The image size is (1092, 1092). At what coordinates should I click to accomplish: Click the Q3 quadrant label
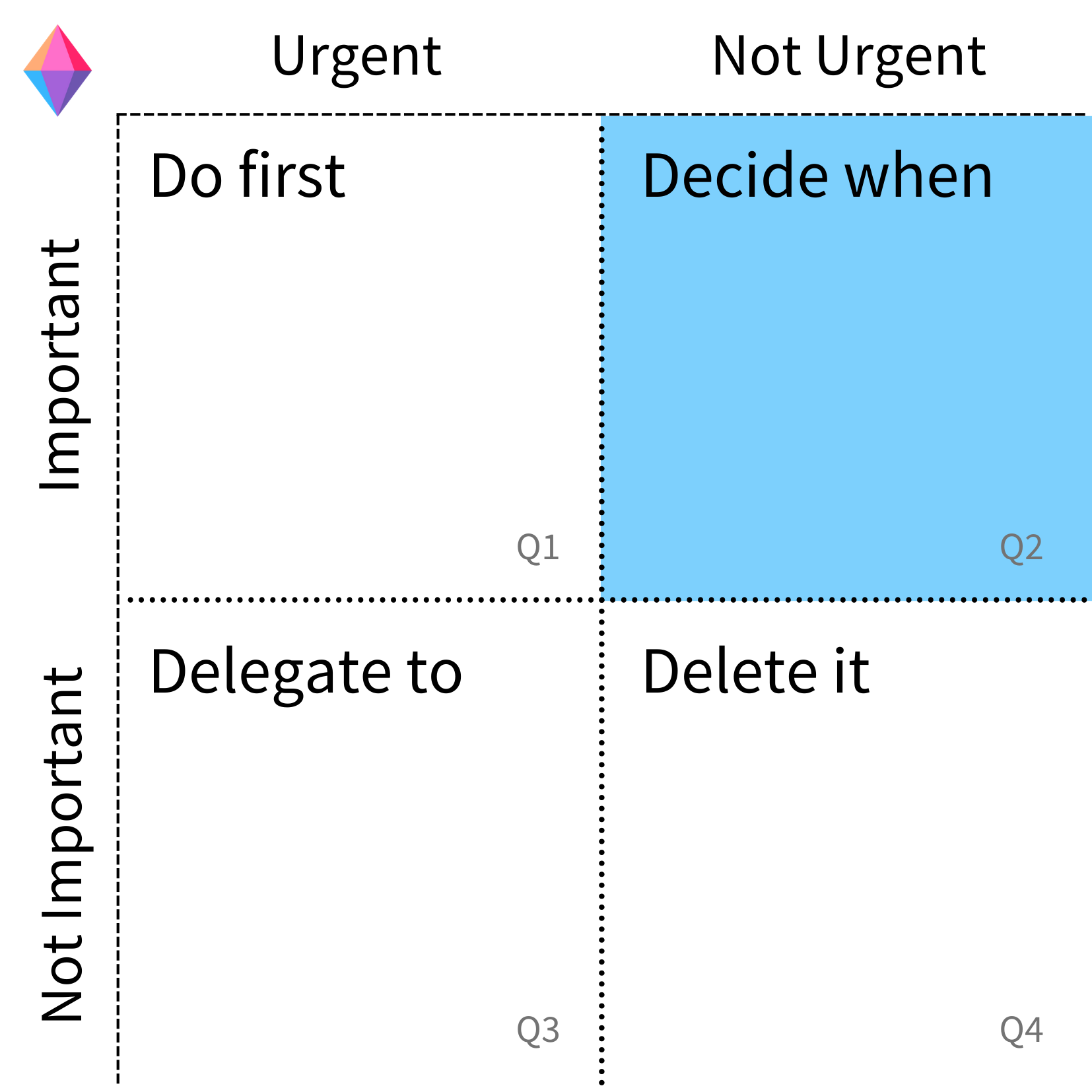click(538, 1030)
